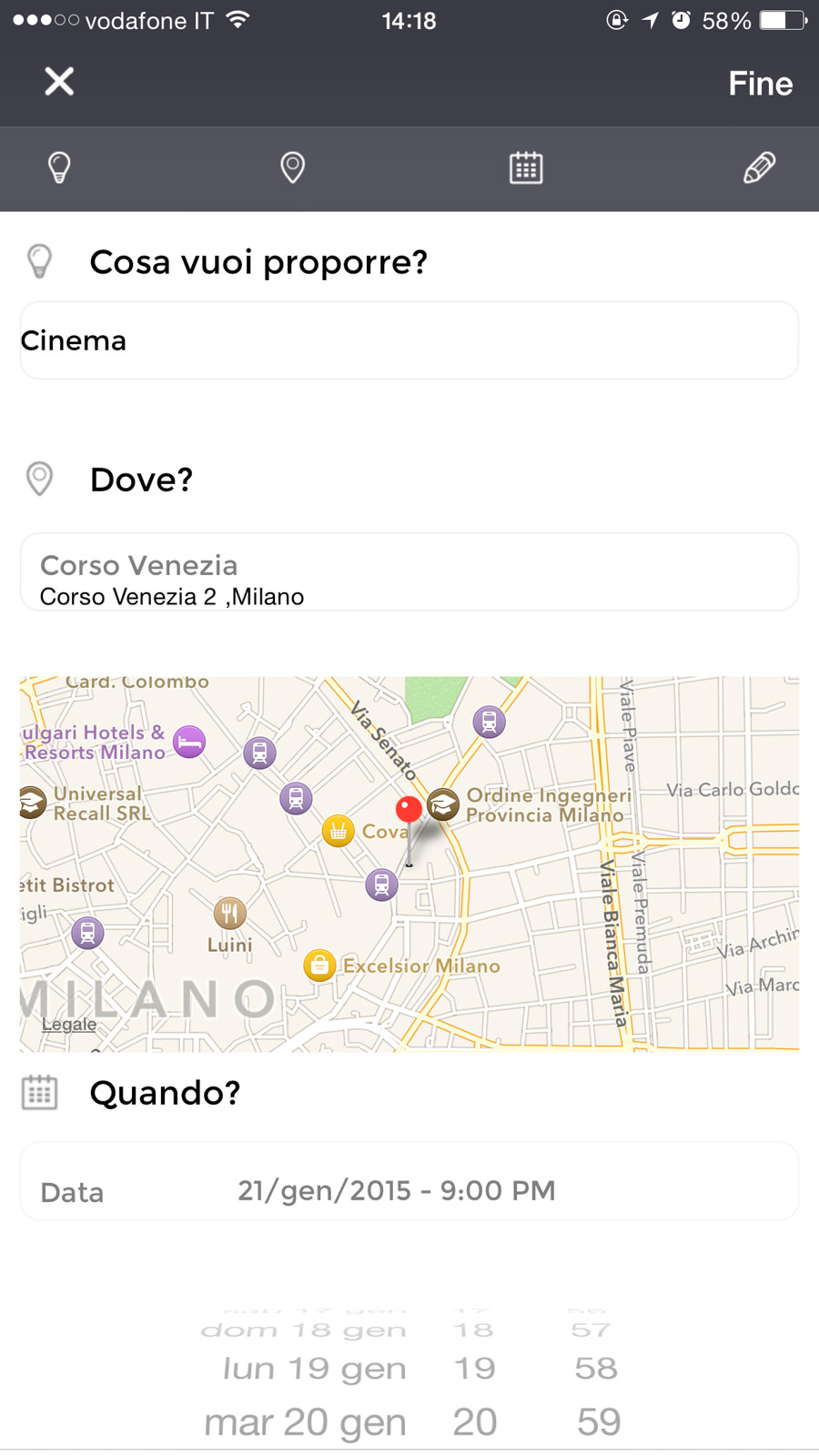Tap the Luini restaurant marker
The image size is (819, 1456).
pyautogui.click(x=229, y=913)
